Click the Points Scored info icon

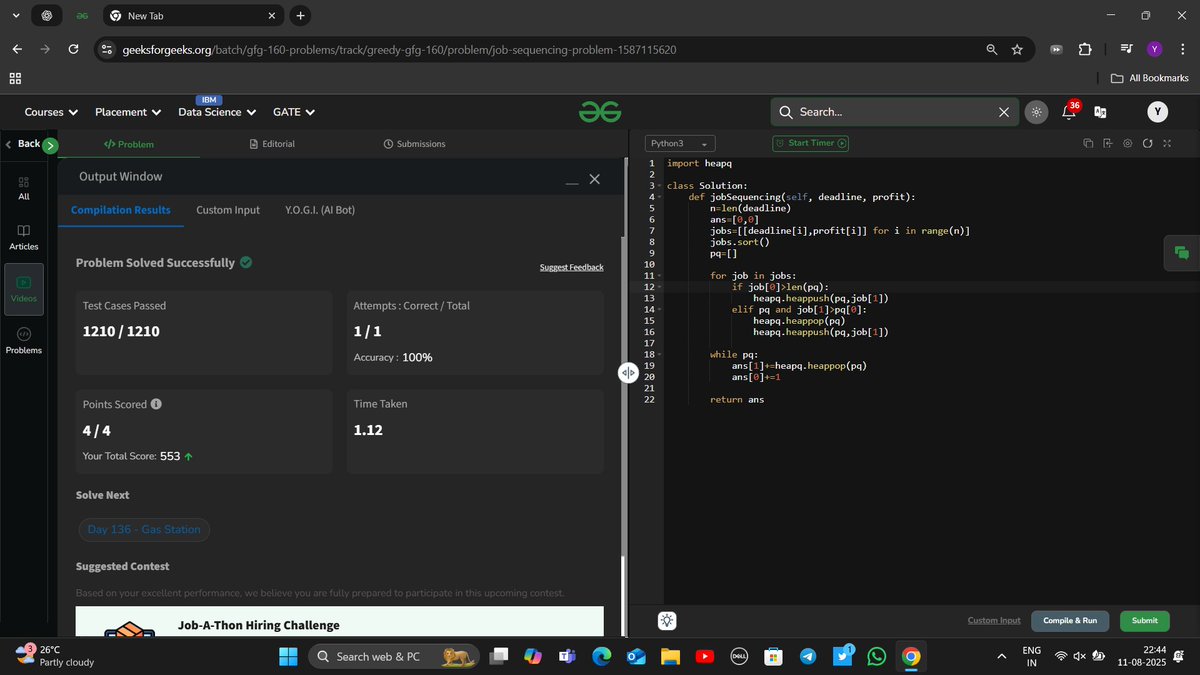(x=156, y=405)
